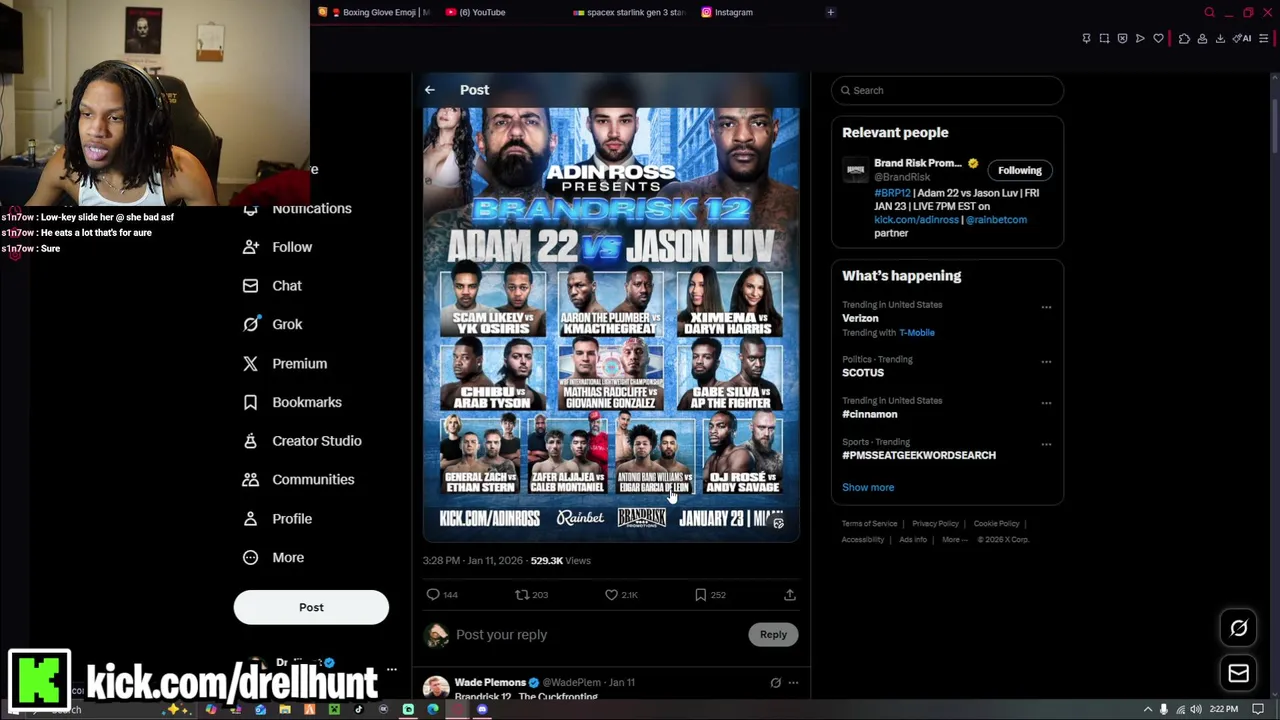Like the post with 2.1K likes

(611, 595)
